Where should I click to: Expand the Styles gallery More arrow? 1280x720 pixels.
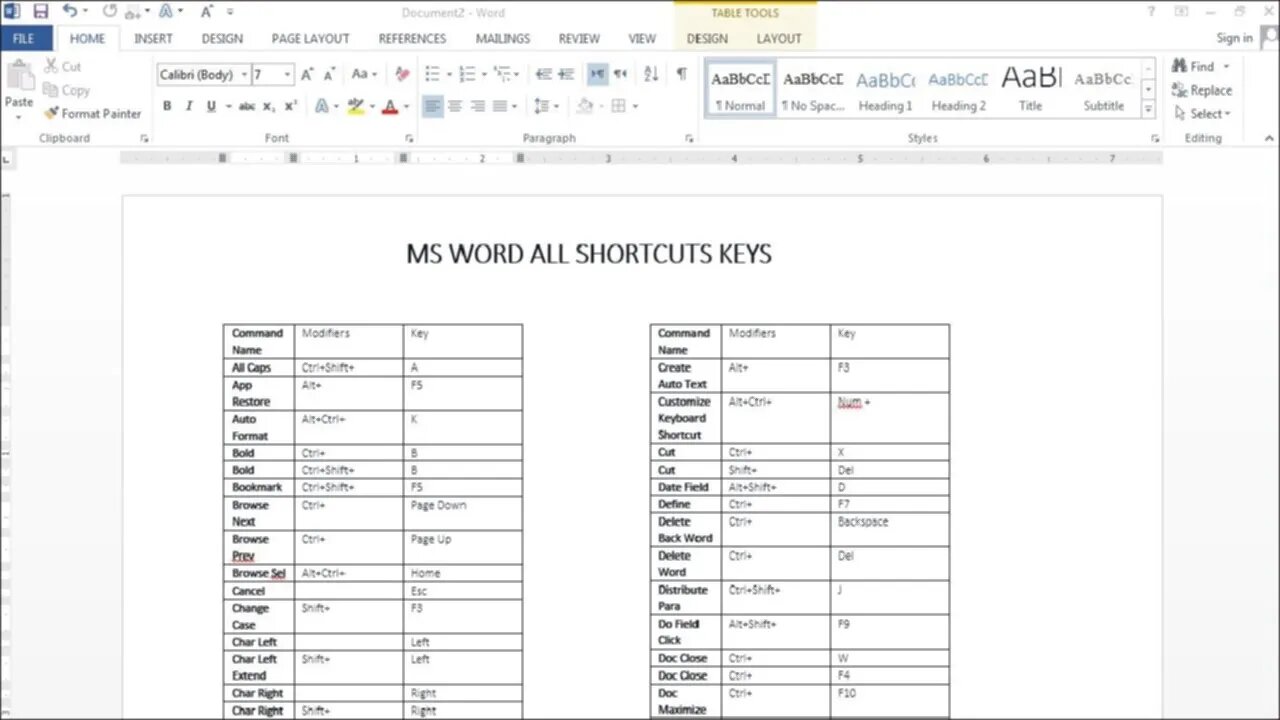1149,108
